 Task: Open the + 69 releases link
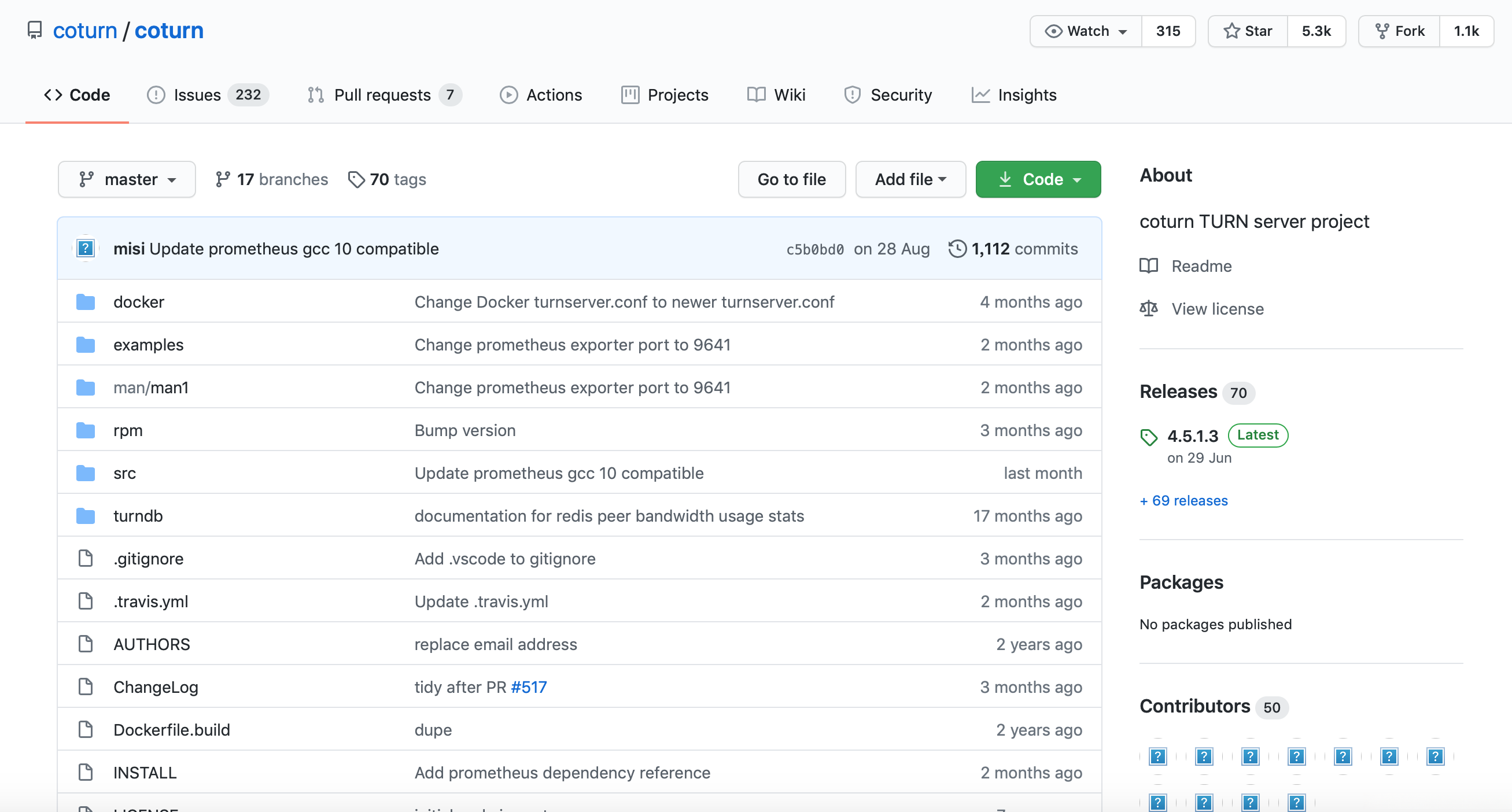pyautogui.click(x=1183, y=500)
